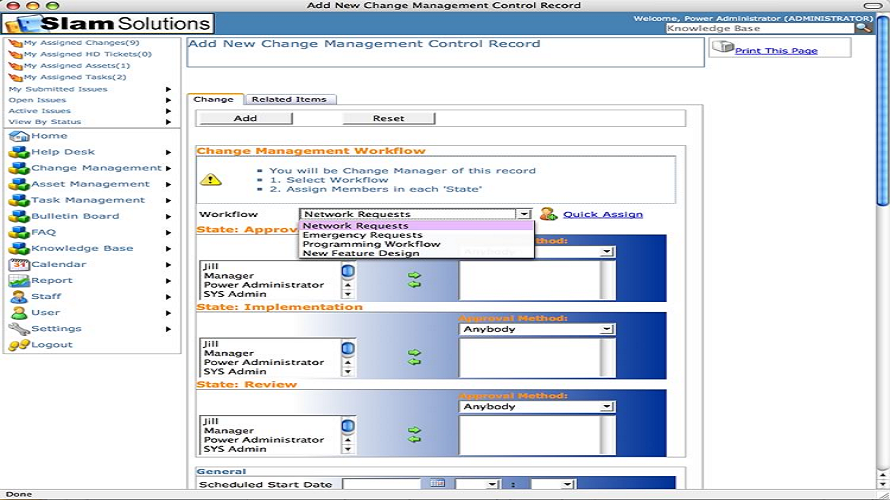Click the down arrow of the Review list scrollbar

pos(348,449)
